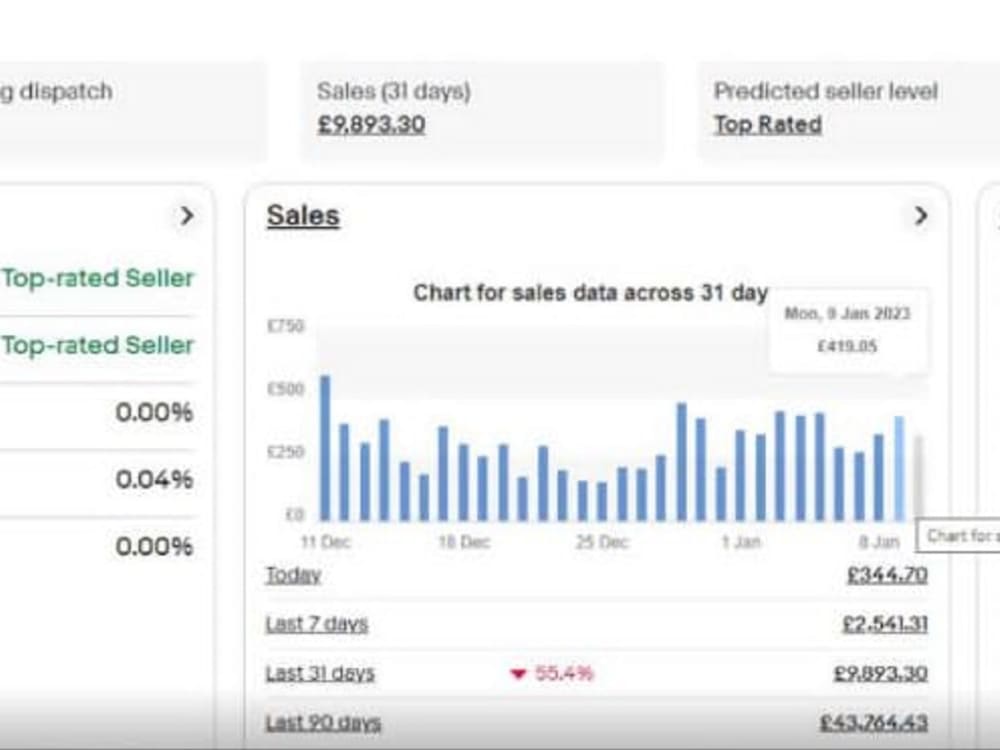Click the 0.04% metric value

154,479
